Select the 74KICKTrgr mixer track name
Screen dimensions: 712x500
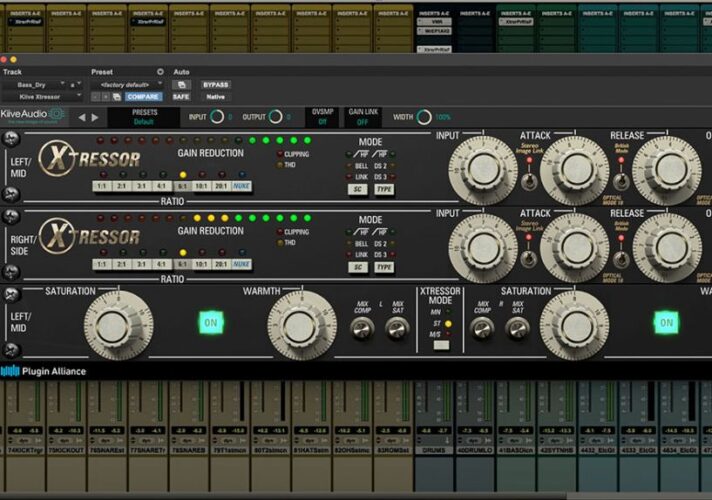click(x=25, y=450)
